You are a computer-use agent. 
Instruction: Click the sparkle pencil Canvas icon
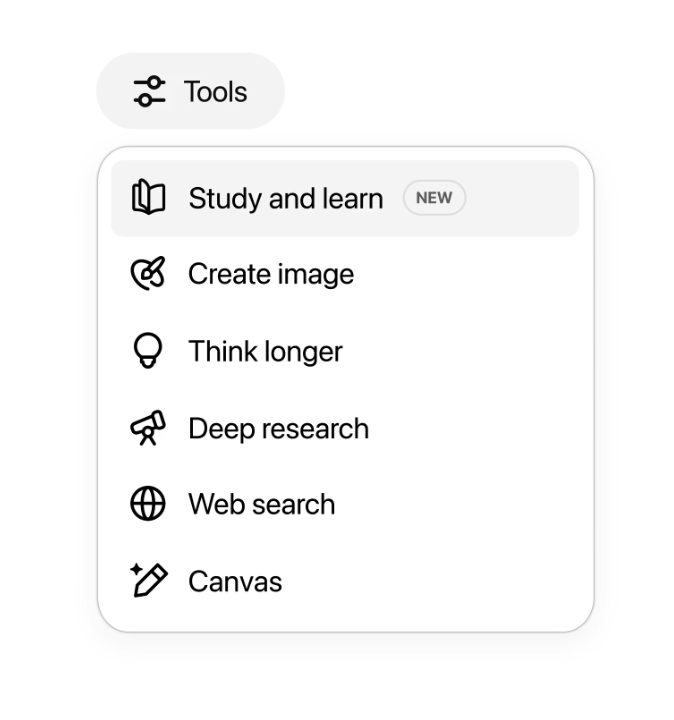coord(149,580)
